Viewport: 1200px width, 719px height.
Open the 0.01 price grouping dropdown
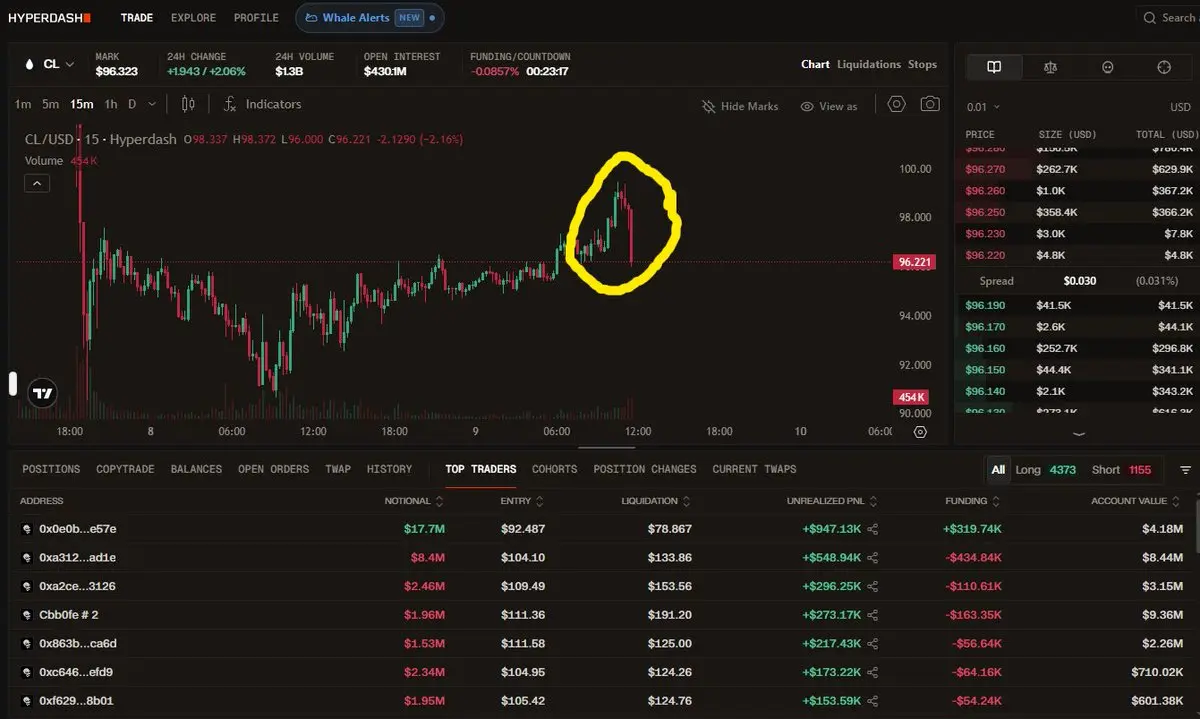(983, 107)
